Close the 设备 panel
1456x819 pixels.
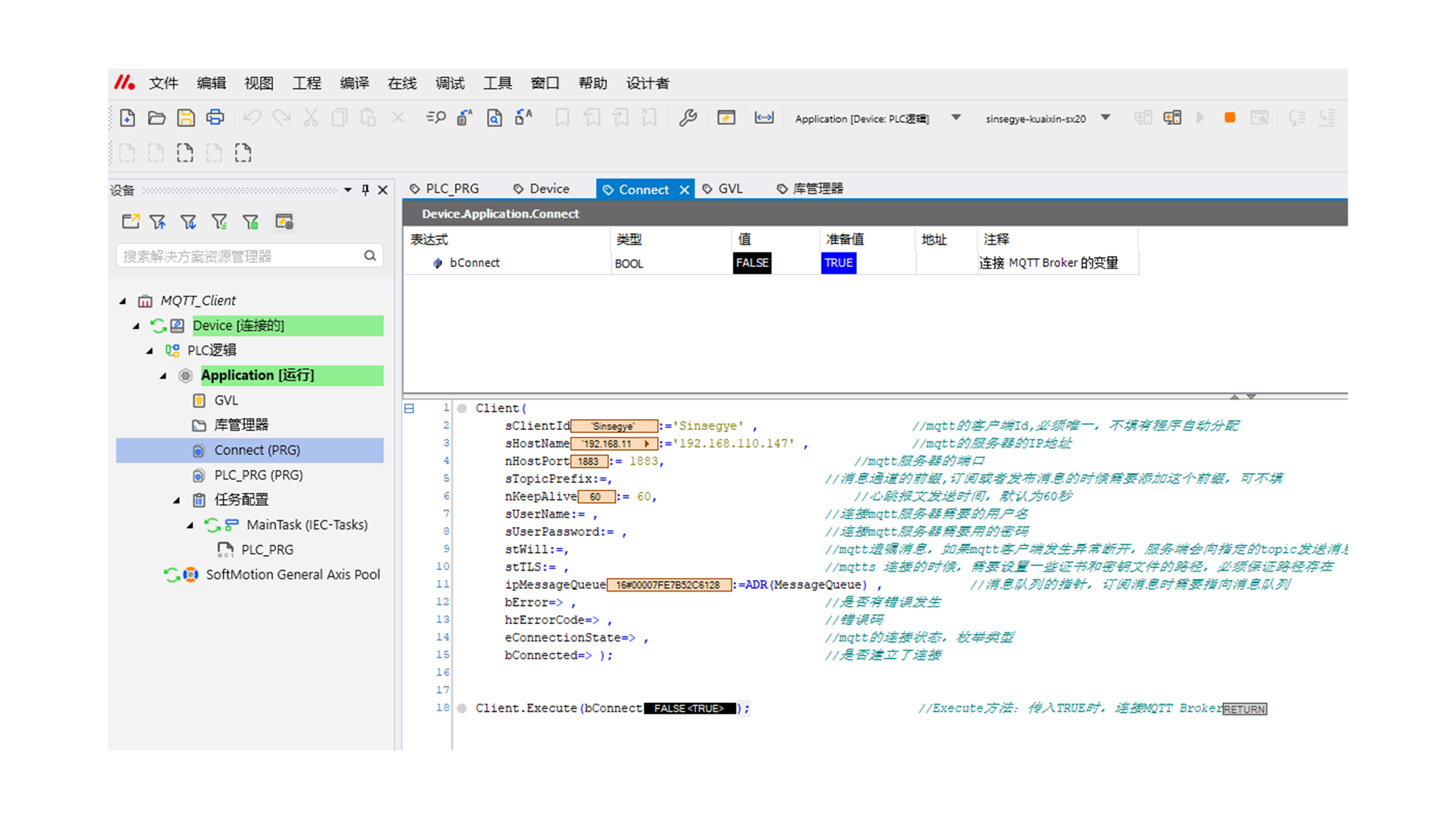click(383, 190)
